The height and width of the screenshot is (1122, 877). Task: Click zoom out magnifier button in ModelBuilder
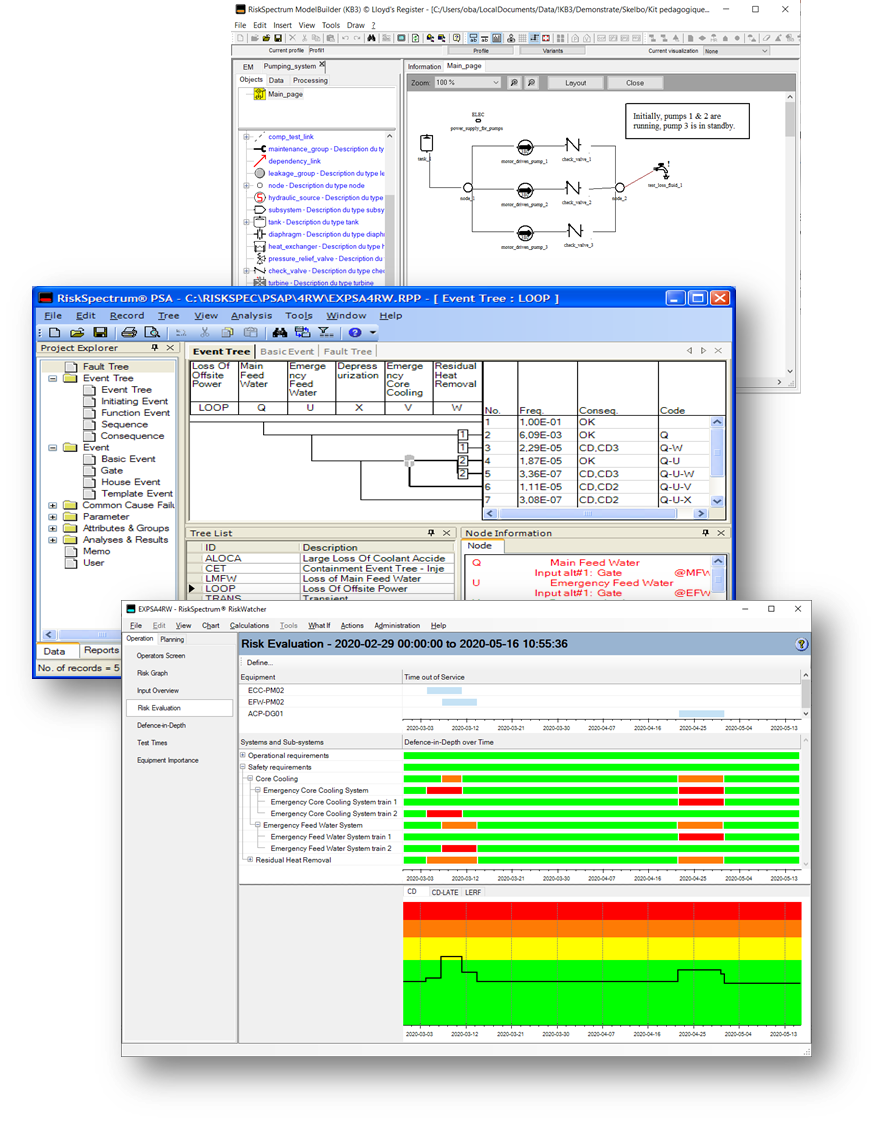coord(531,83)
